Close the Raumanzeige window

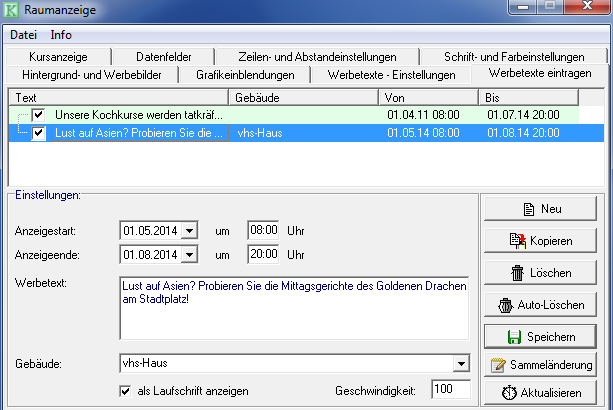(587, 6)
